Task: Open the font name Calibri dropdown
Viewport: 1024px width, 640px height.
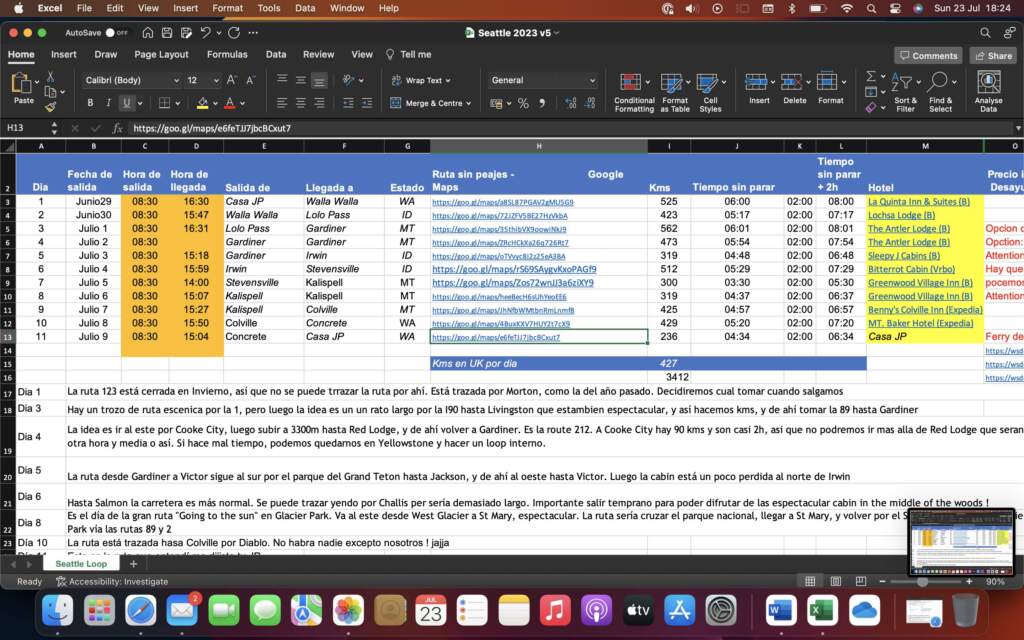Action: point(176,80)
